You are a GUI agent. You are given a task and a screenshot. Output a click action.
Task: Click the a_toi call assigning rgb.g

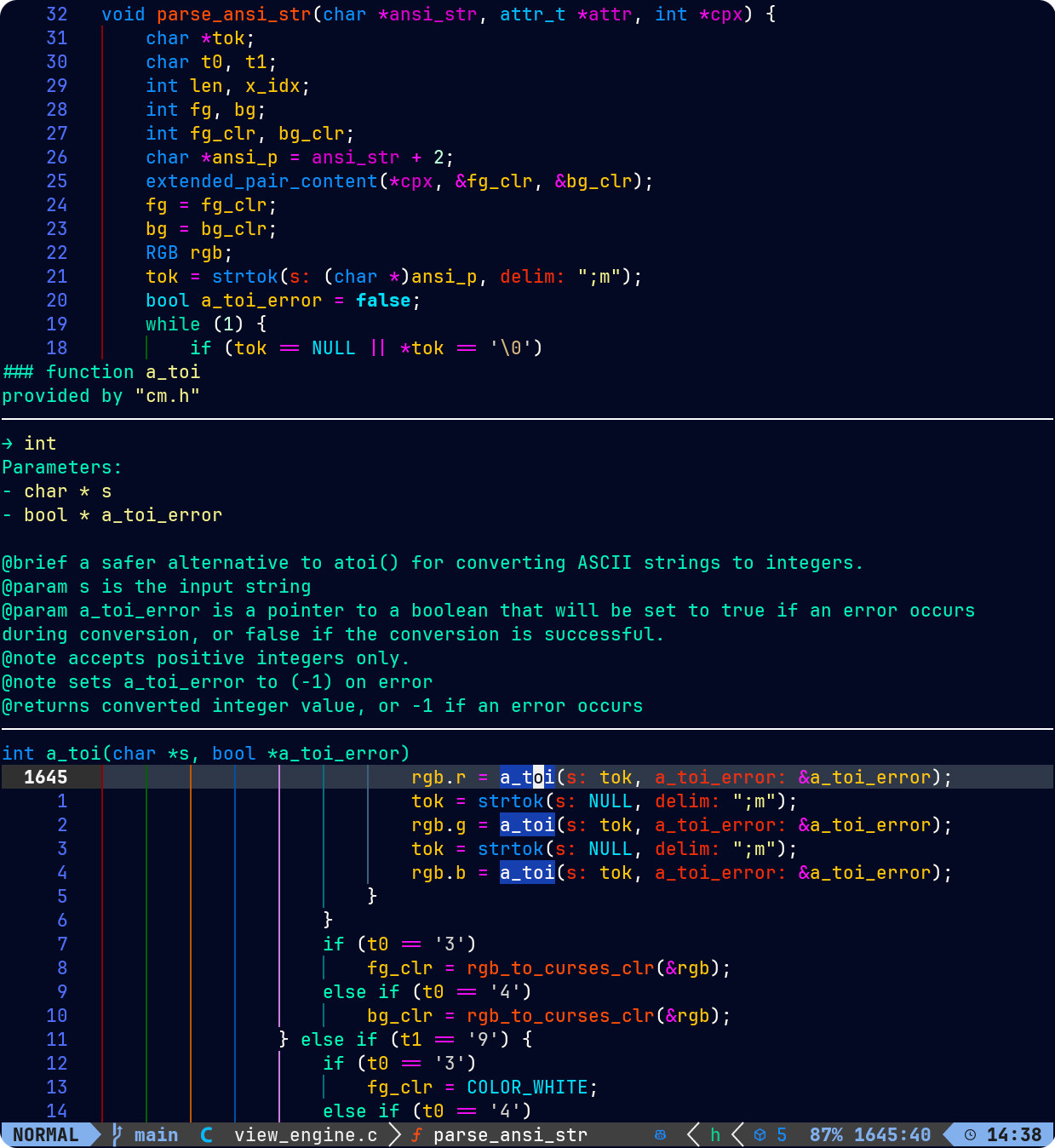click(527, 825)
